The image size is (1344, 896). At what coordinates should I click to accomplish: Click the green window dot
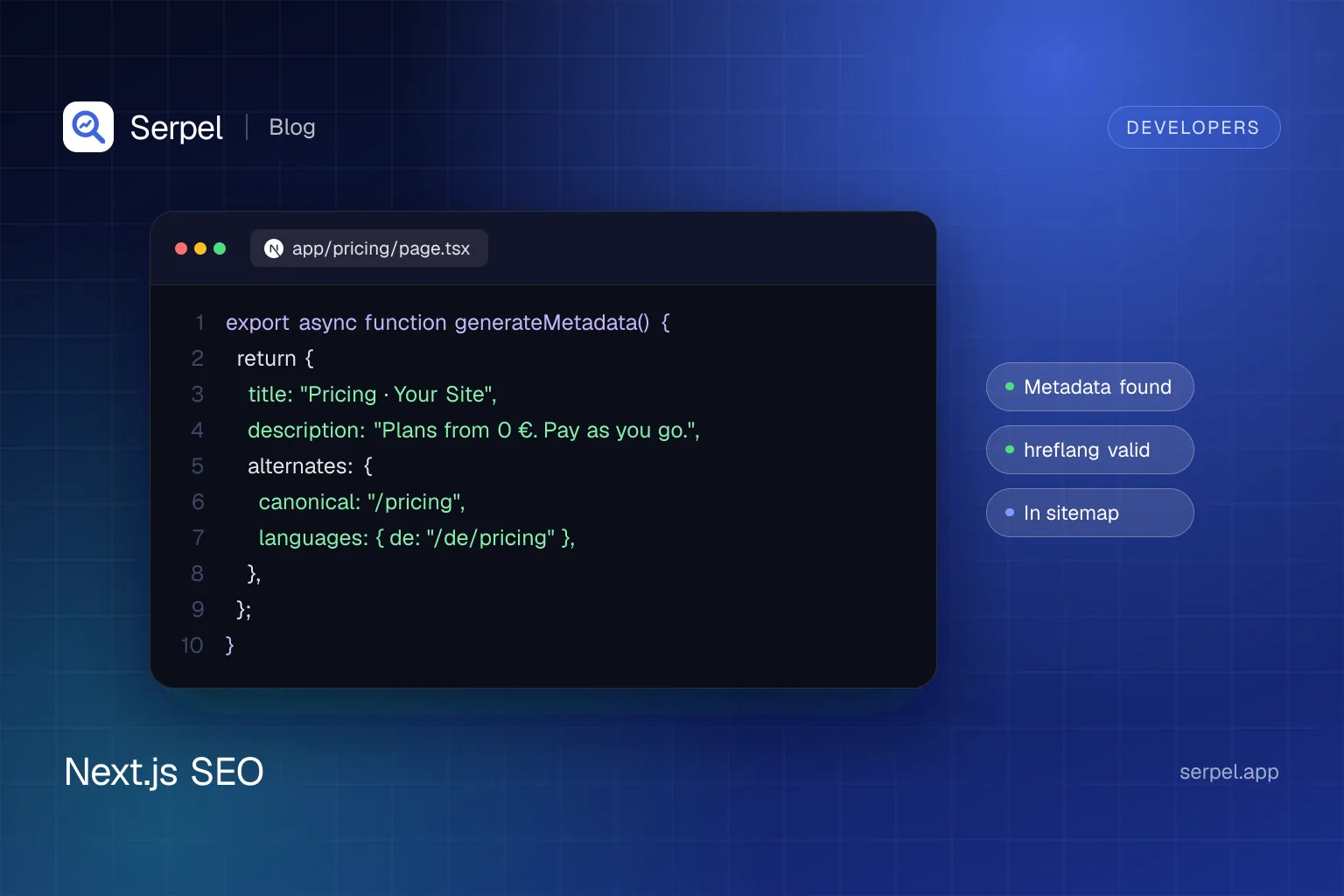(220, 248)
